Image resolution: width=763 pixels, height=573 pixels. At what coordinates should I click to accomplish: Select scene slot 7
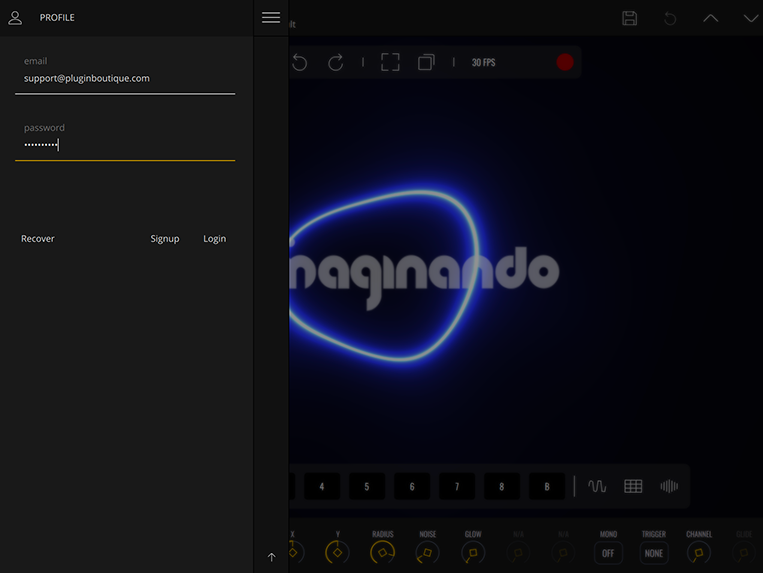coord(457,487)
